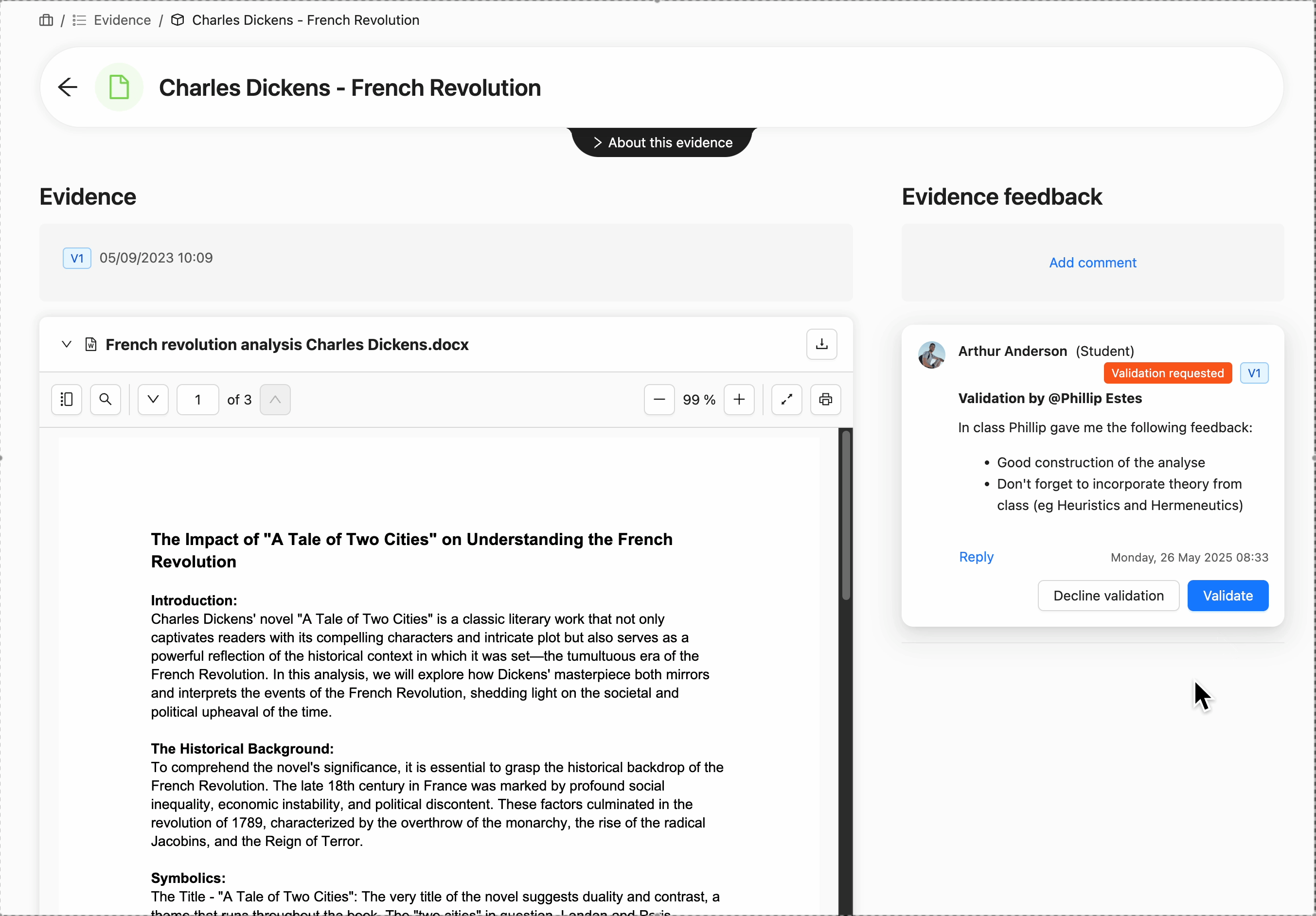Open Arthur Anderson's avatar
The width and height of the screenshot is (1316, 916).
click(931, 354)
